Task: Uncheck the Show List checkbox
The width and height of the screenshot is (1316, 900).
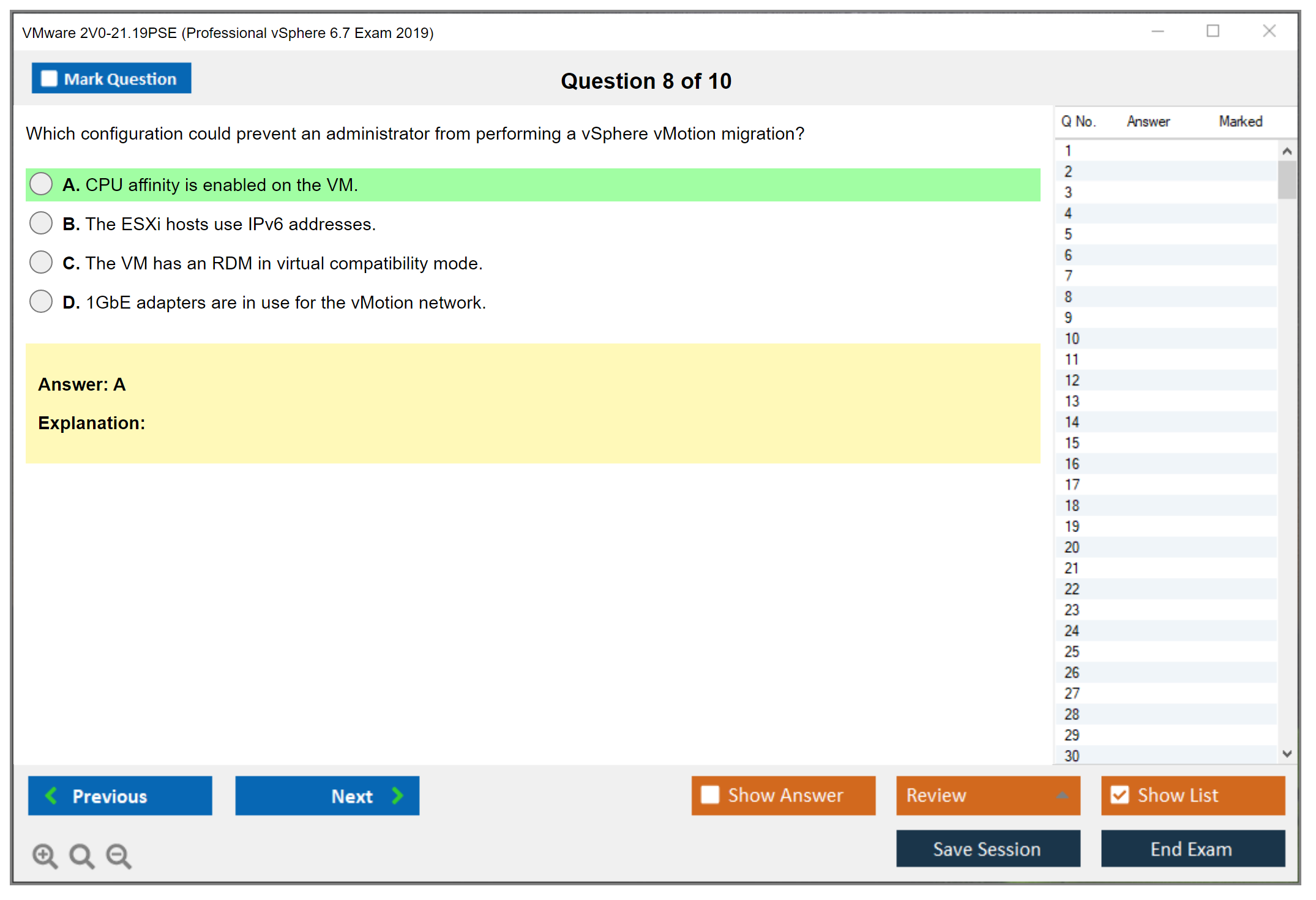Action: click(x=1120, y=795)
